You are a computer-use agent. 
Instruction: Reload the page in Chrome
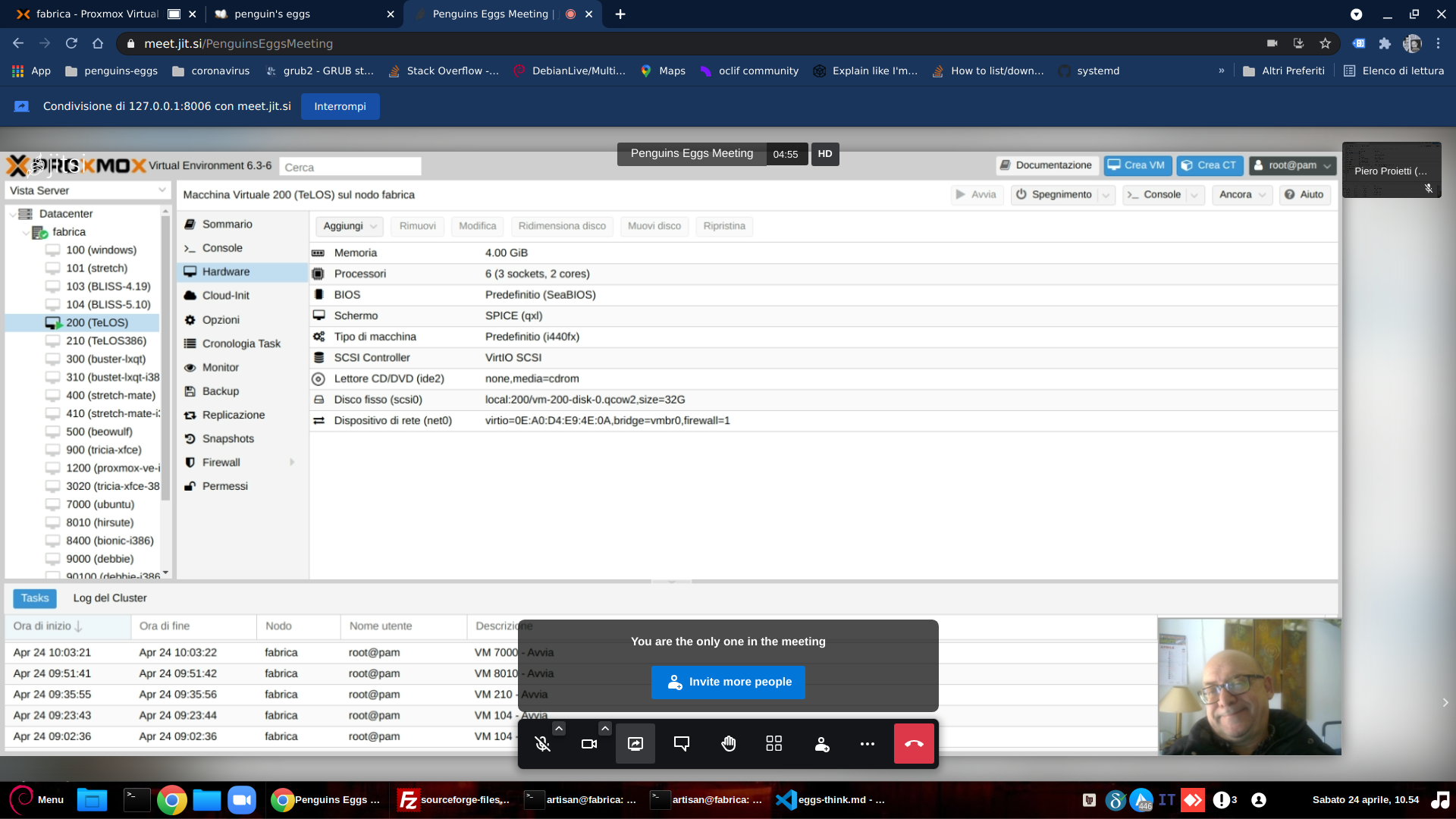[71, 44]
